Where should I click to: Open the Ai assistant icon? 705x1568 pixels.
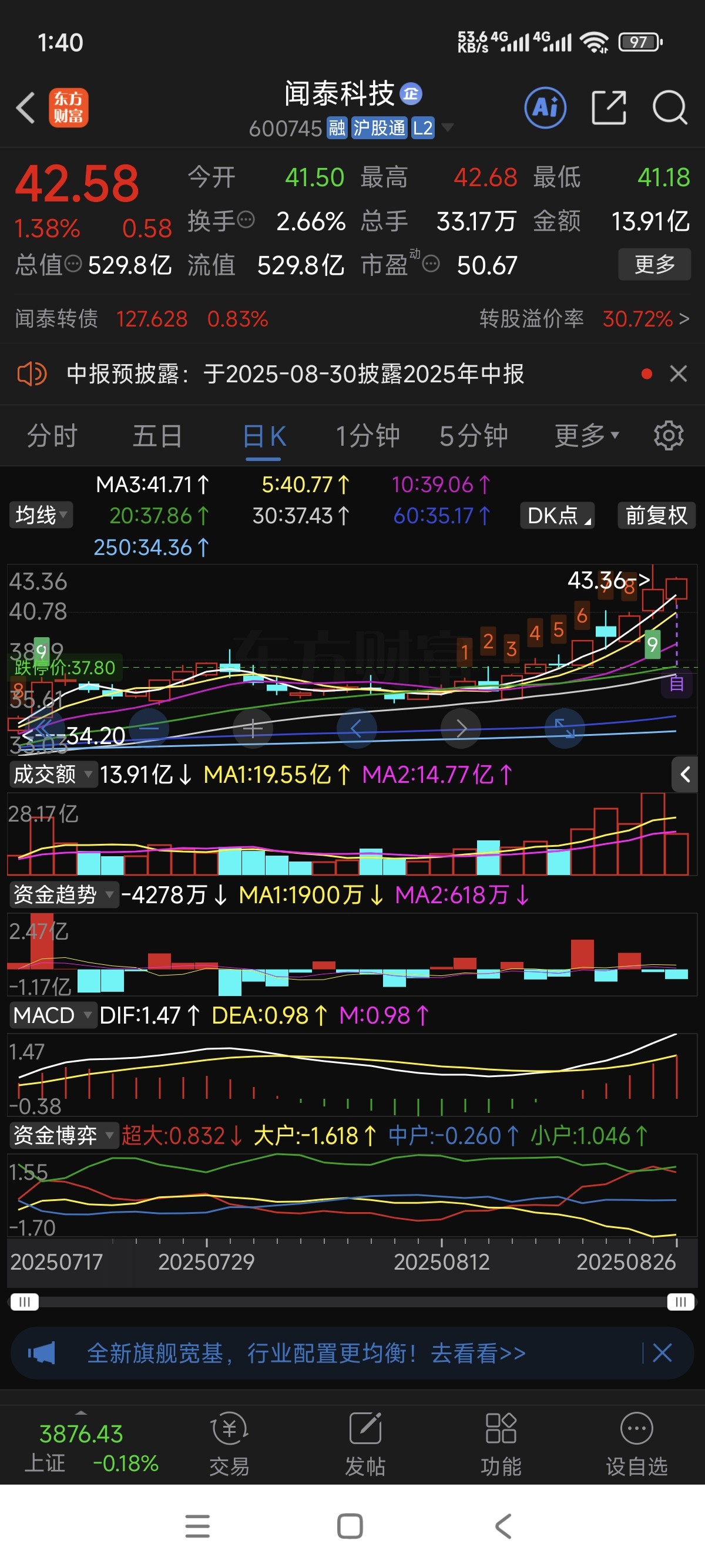click(x=545, y=108)
